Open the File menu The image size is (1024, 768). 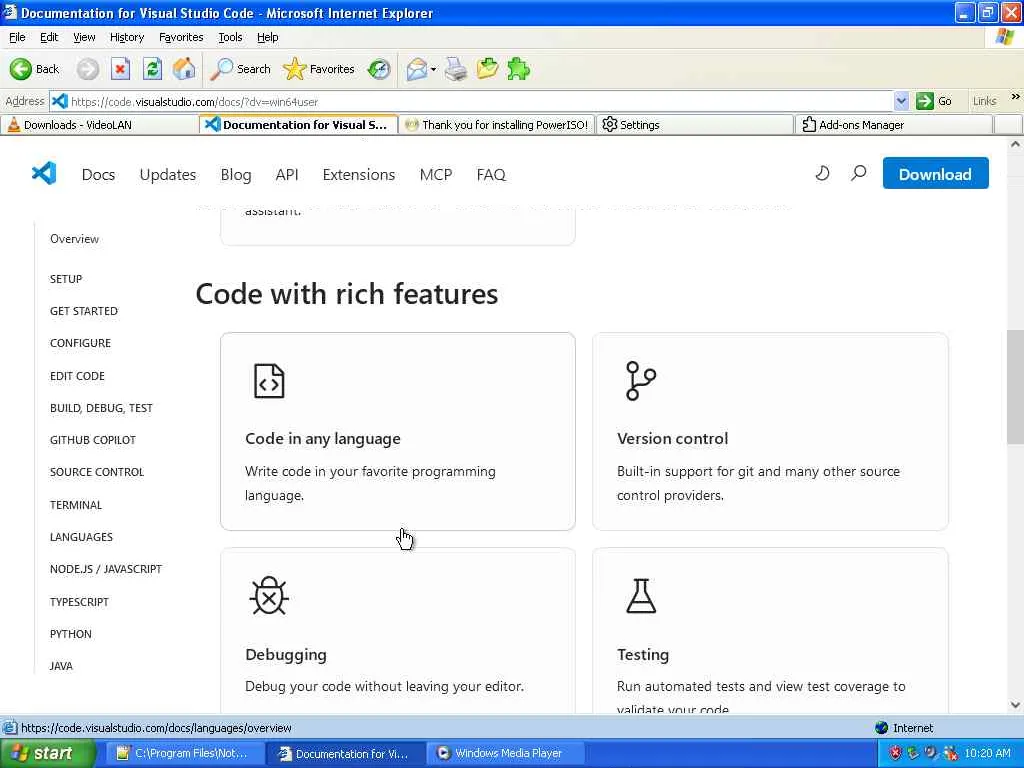17,37
